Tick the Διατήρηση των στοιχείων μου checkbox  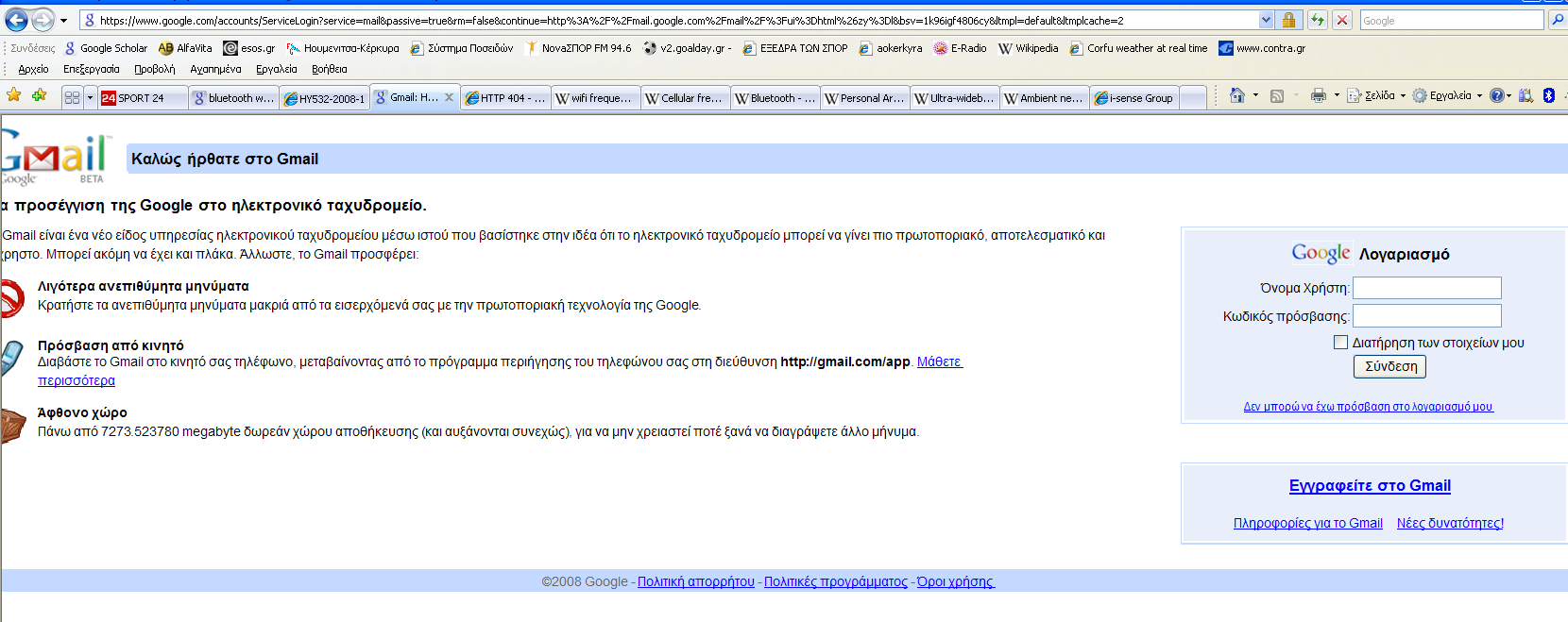click(1340, 342)
